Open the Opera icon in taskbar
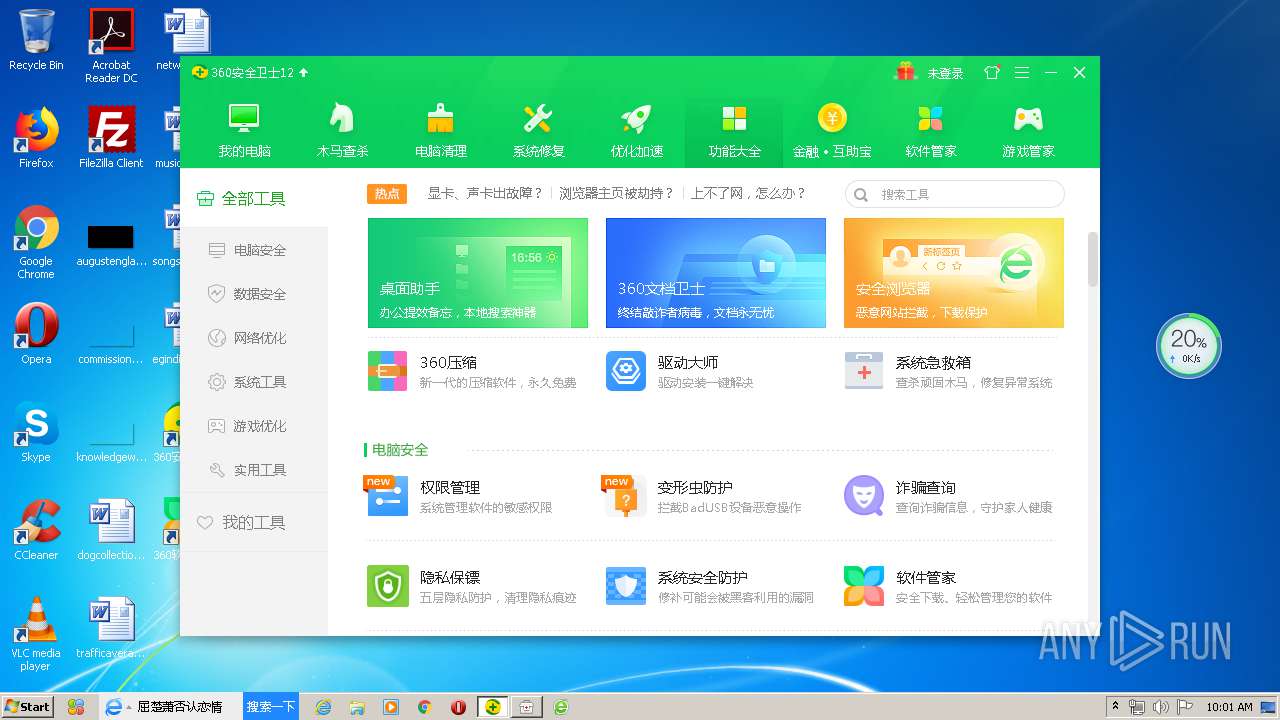Screen dimensions: 1280x720 click(458, 707)
